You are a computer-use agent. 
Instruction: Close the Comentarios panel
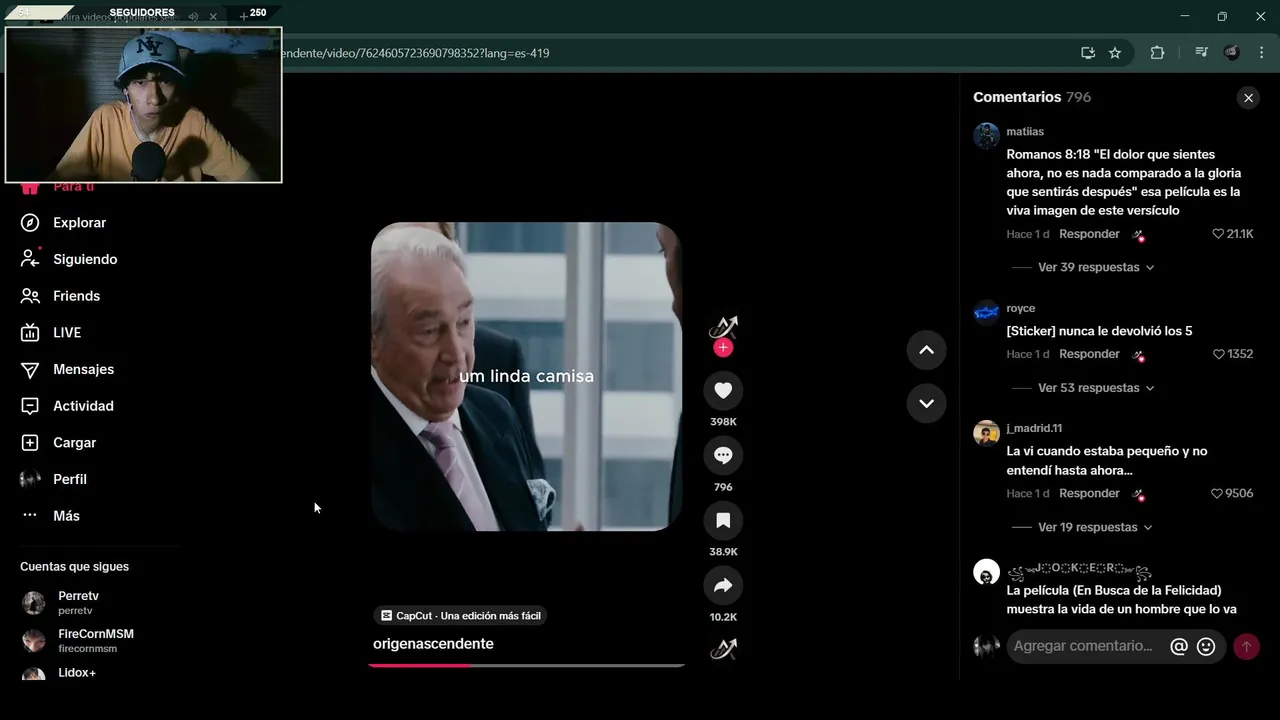[x=1248, y=98]
